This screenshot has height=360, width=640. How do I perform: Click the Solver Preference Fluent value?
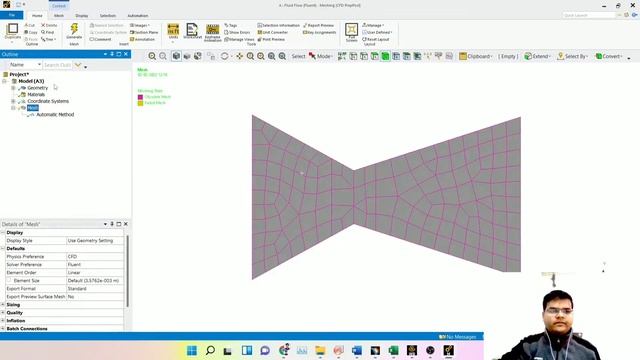click(95, 264)
